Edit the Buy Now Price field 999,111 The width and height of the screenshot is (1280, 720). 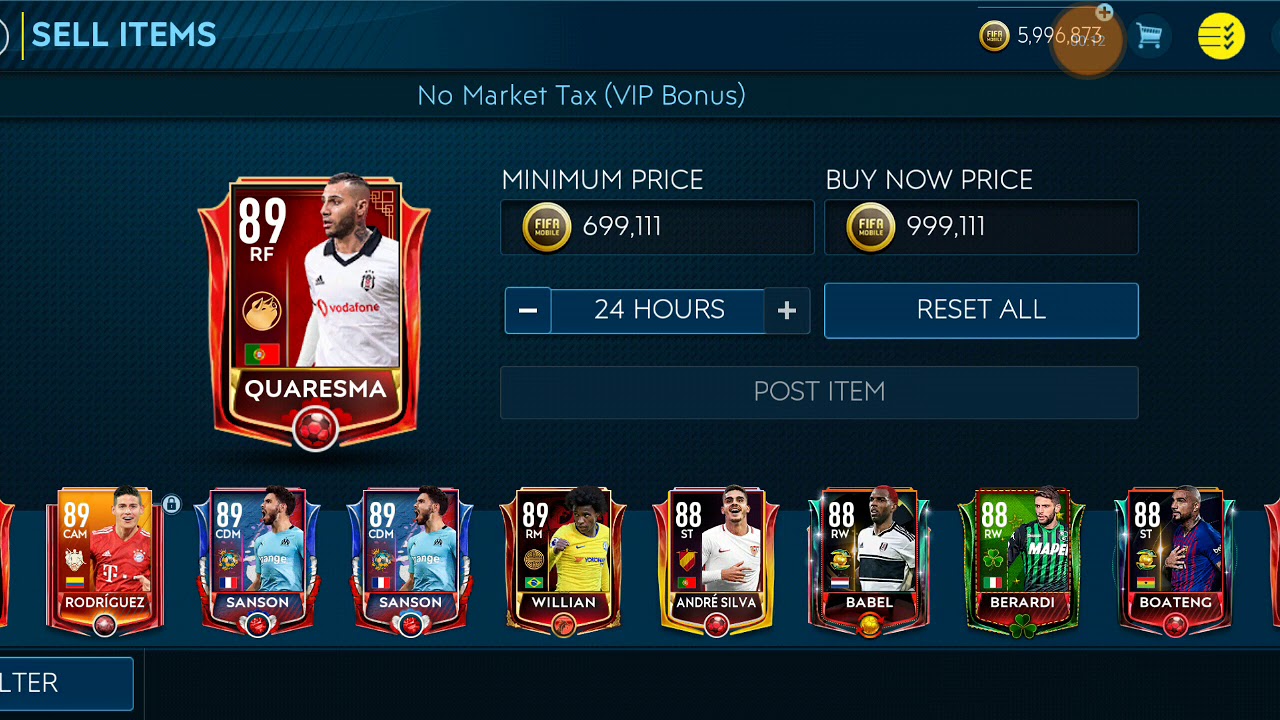981,227
